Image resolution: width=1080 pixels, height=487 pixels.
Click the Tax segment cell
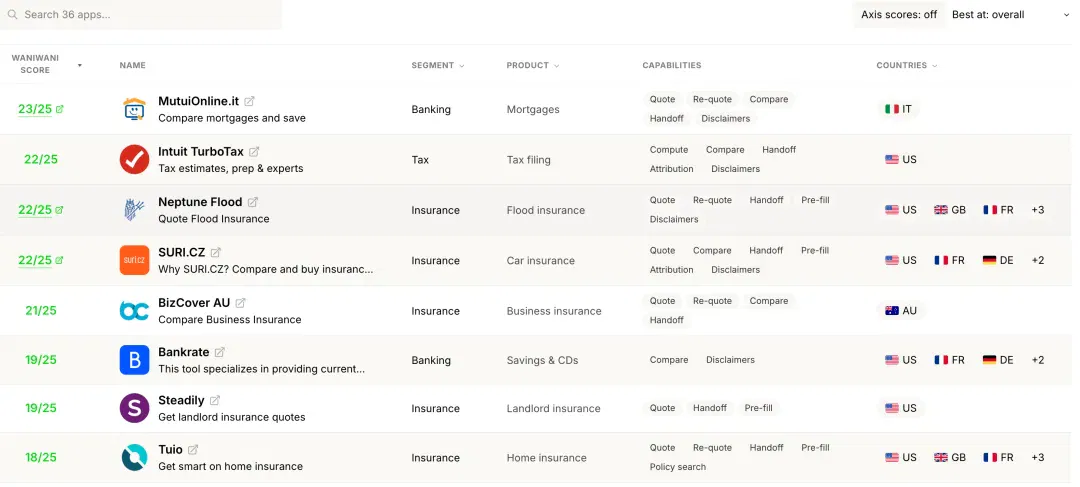pos(420,160)
